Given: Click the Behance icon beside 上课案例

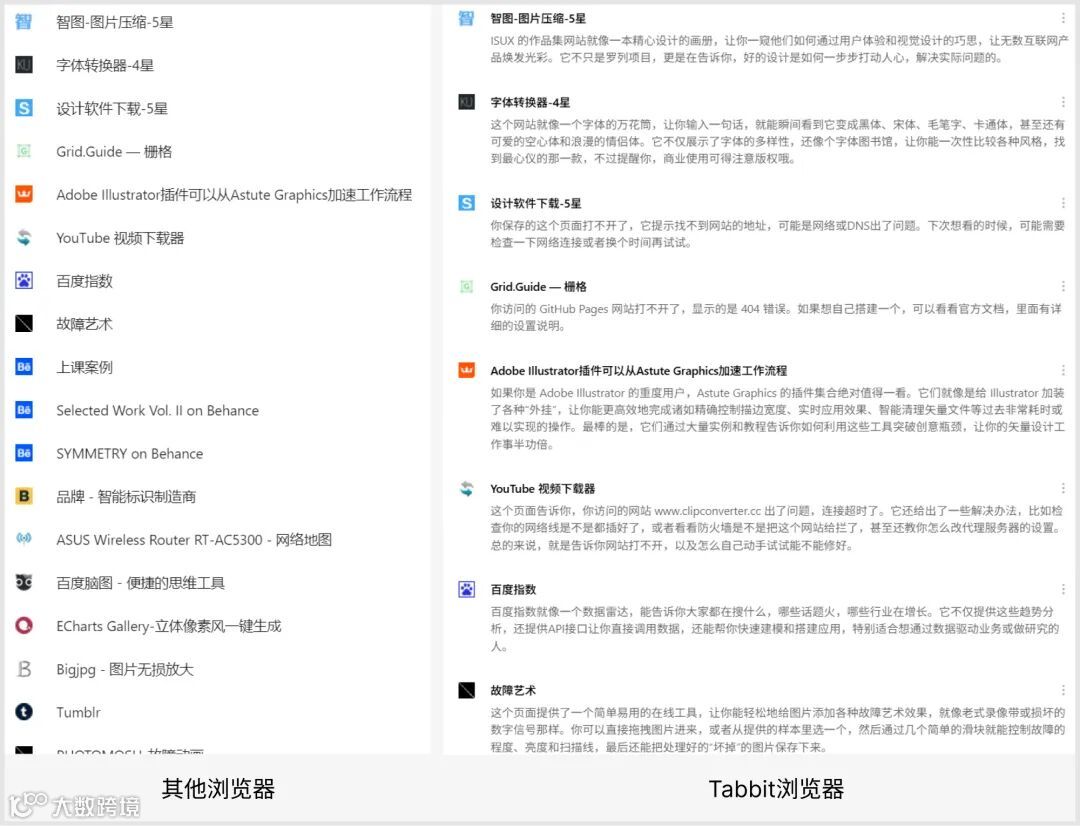Looking at the screenshot, I should tap(23, 367).
